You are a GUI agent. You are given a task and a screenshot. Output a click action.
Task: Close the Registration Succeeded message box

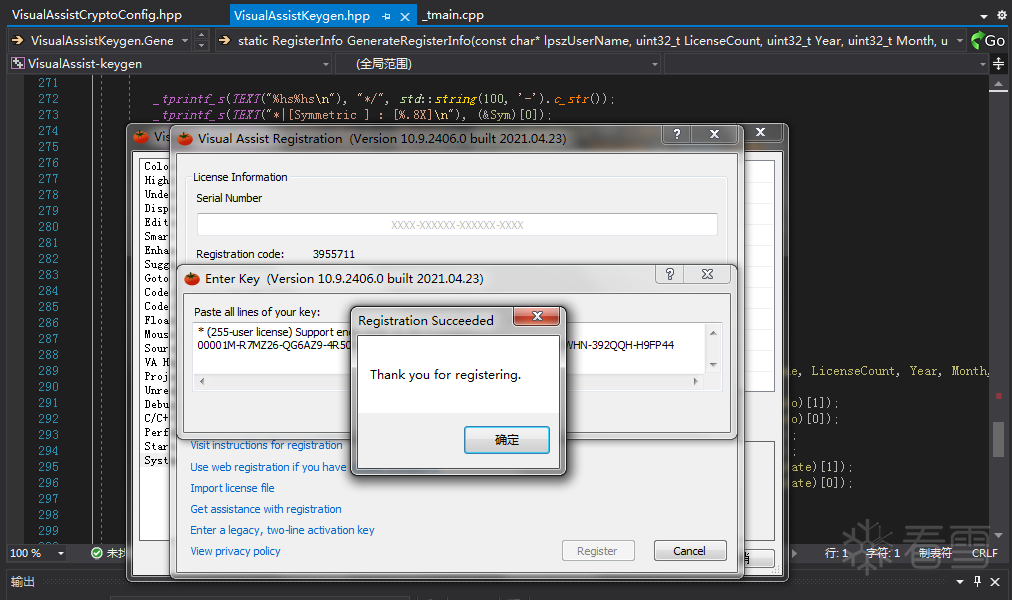537,315
